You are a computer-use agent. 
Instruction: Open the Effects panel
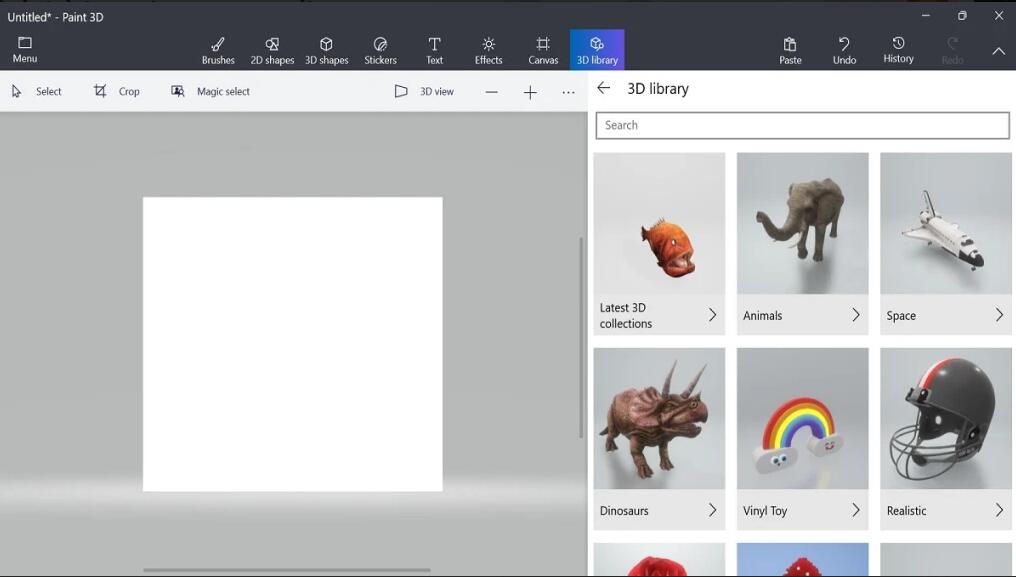(x=488, y=50)
